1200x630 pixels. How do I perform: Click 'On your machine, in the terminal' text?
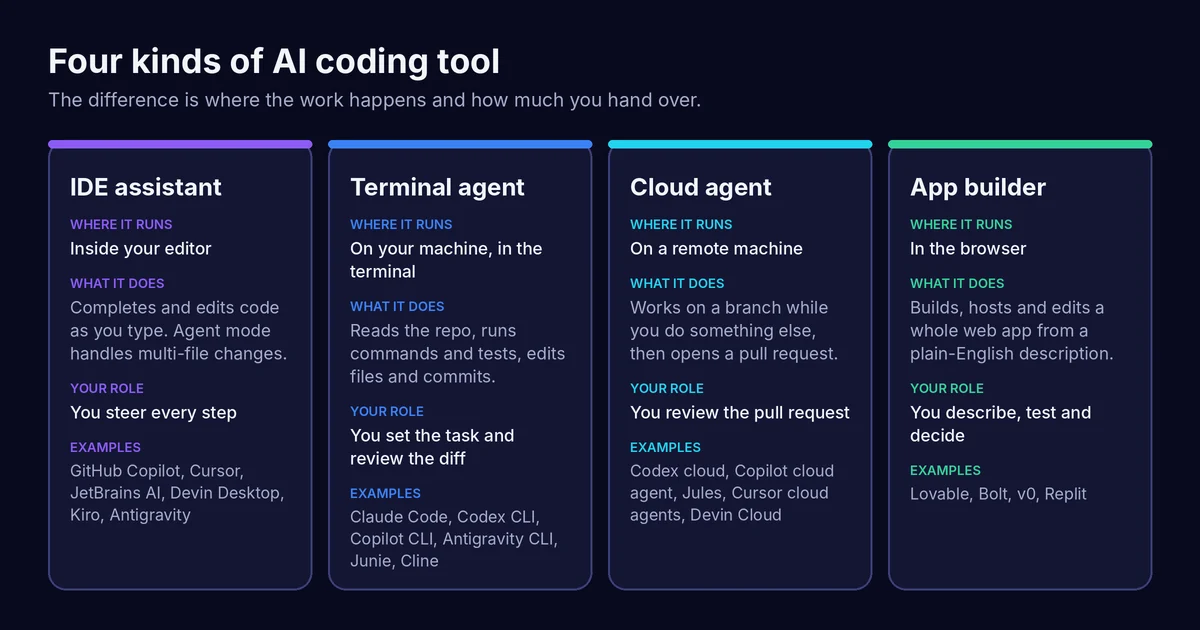click(446, 260)
